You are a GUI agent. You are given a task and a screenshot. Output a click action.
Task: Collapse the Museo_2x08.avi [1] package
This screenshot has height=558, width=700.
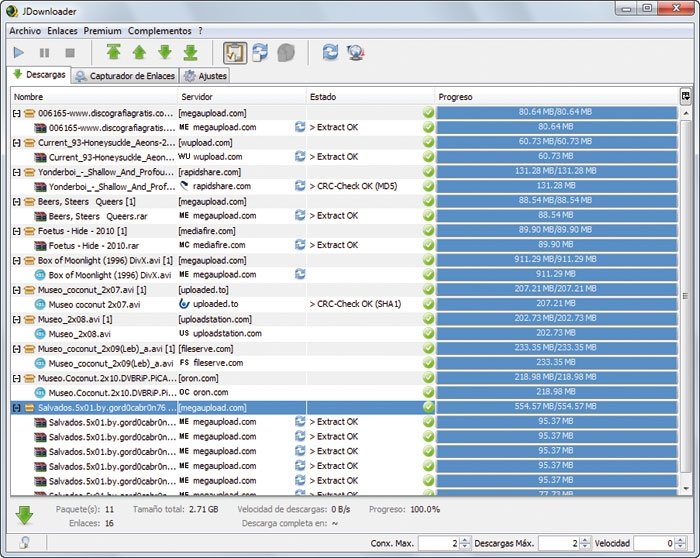[x=17, y=320]
